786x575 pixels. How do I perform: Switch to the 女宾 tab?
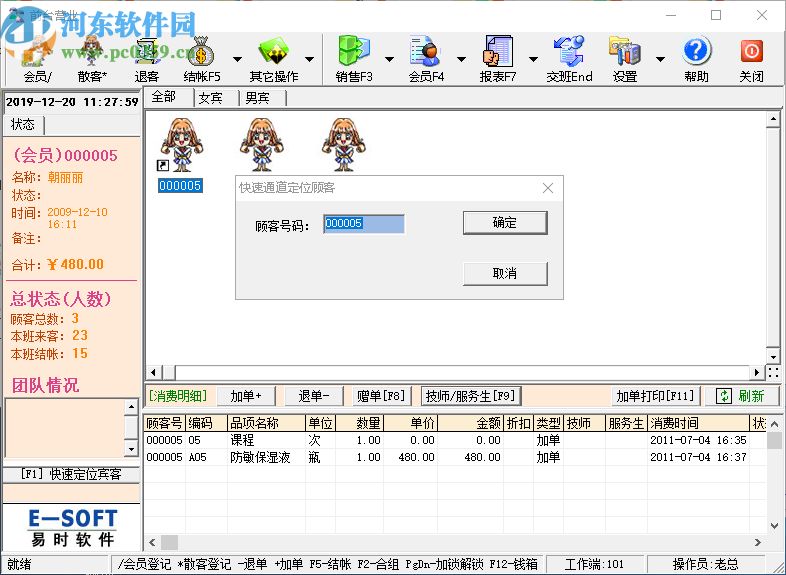click(x=217, y=98)
